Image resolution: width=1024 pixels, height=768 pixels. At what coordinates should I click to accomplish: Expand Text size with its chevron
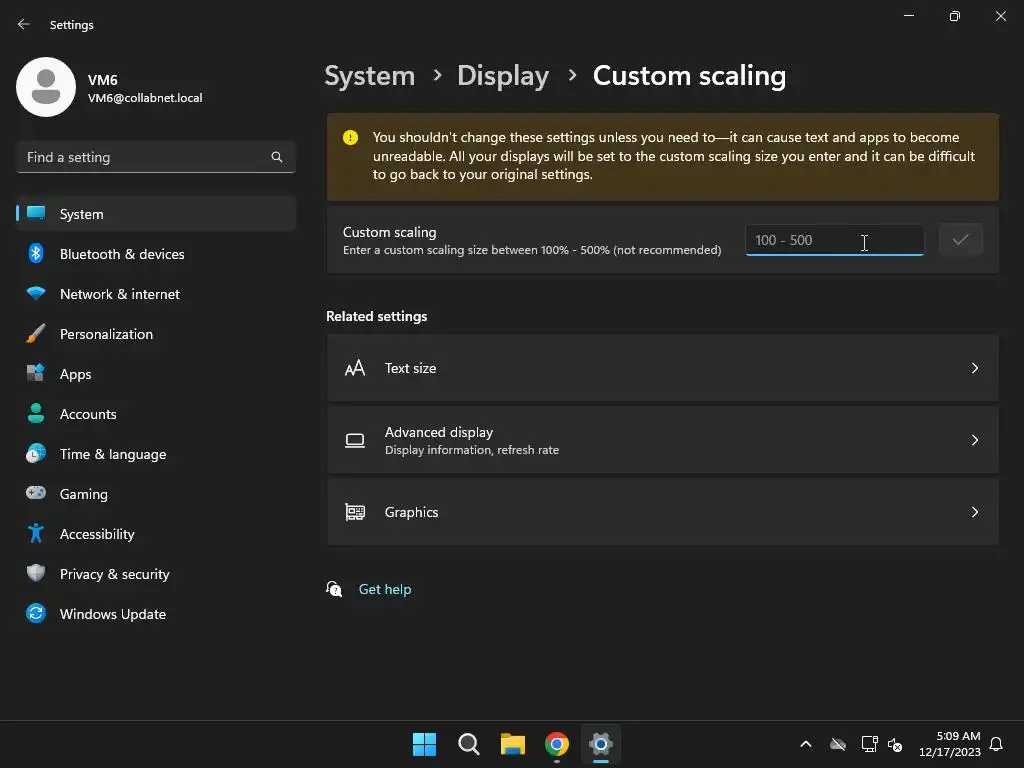(974, 368)
